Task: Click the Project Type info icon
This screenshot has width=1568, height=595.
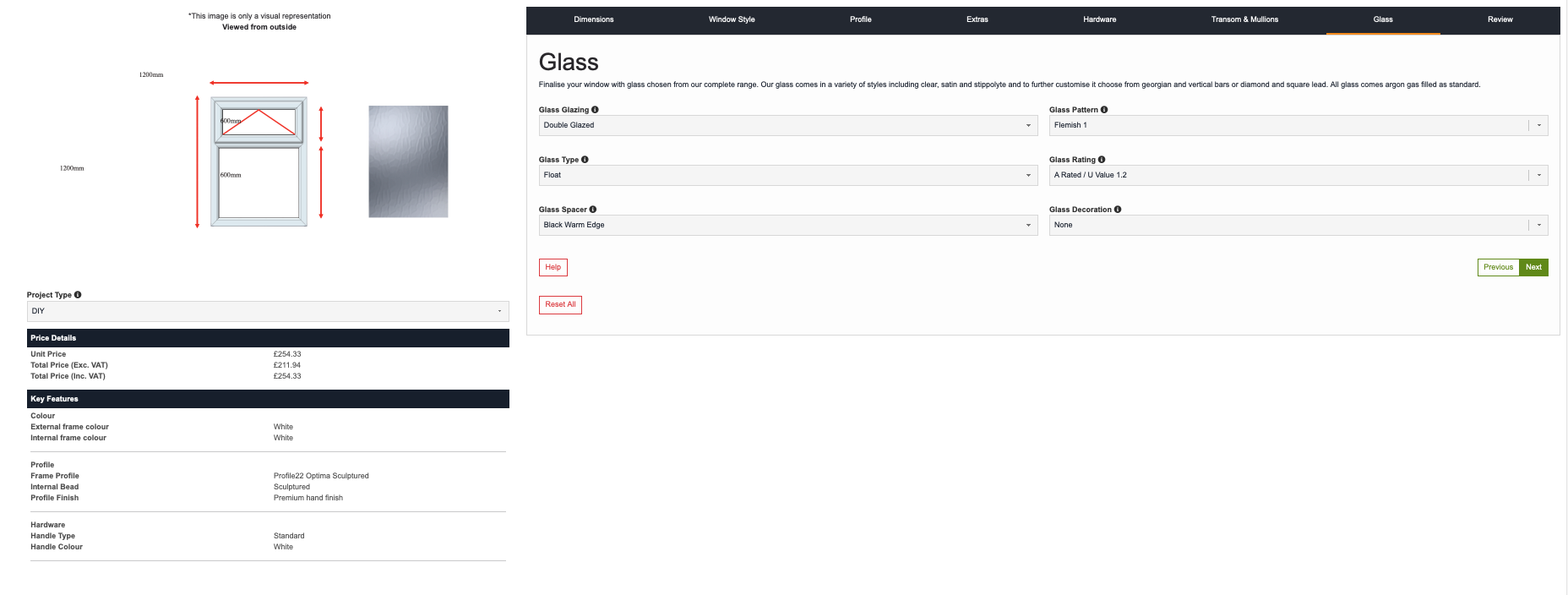Action: click(x=78, y=295)
